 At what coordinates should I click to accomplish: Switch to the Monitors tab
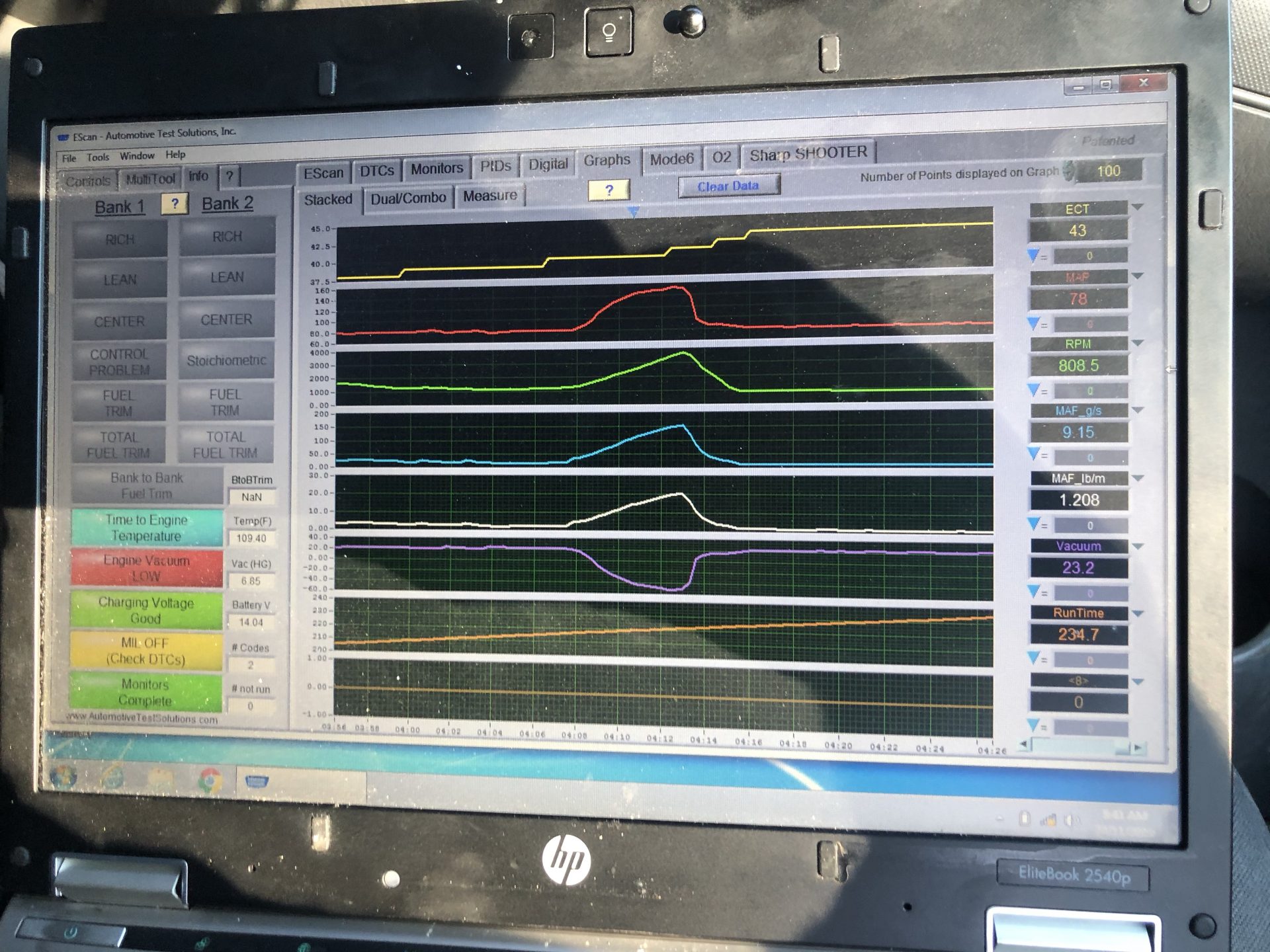pyautogui.click(x=437, y=169)
